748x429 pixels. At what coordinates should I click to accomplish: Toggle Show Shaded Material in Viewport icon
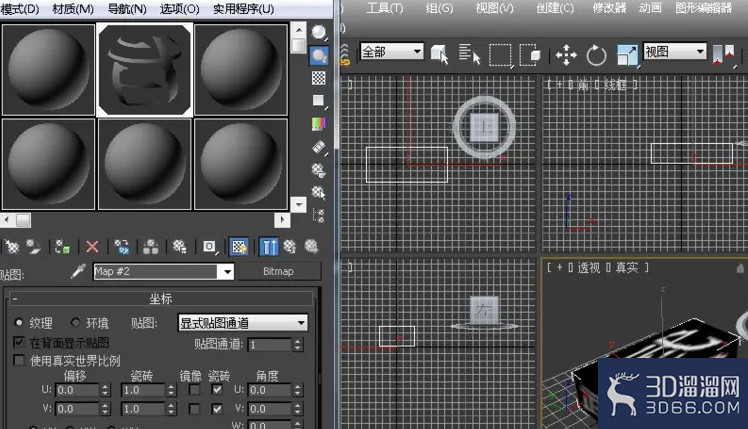click(x=239, y=246)
